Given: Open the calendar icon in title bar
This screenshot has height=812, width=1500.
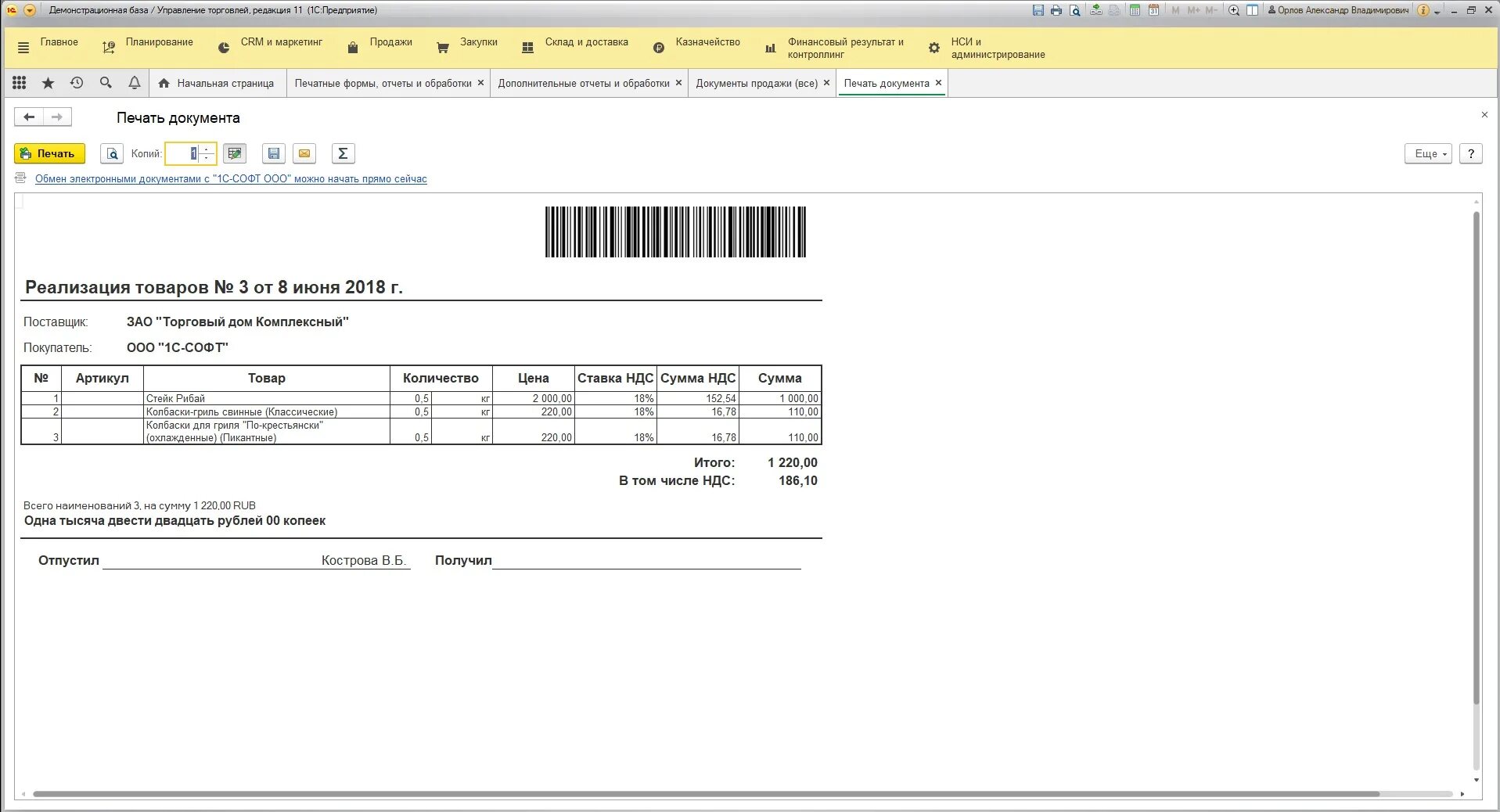Looking at the screenshot, I should [x=1153, y=10].
